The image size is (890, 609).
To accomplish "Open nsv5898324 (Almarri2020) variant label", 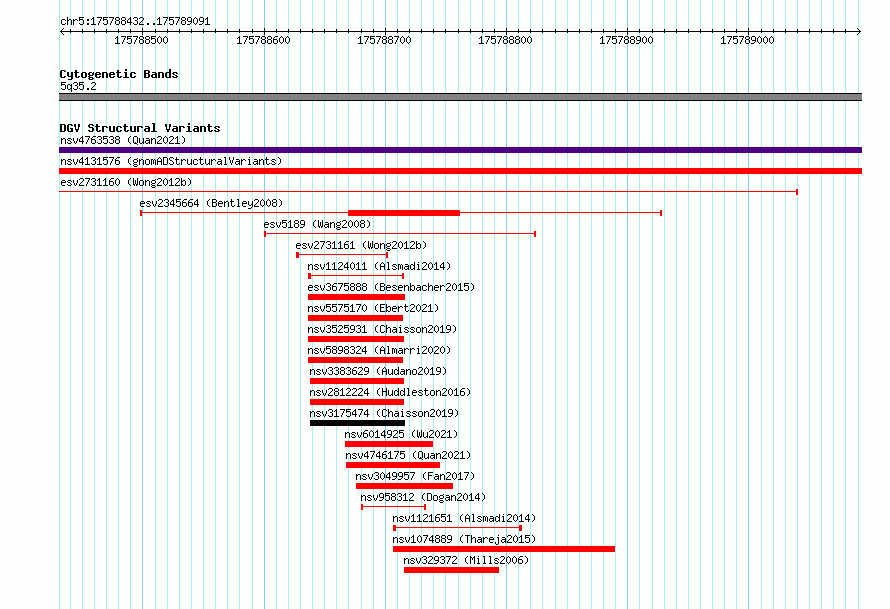I will point(379,350).
